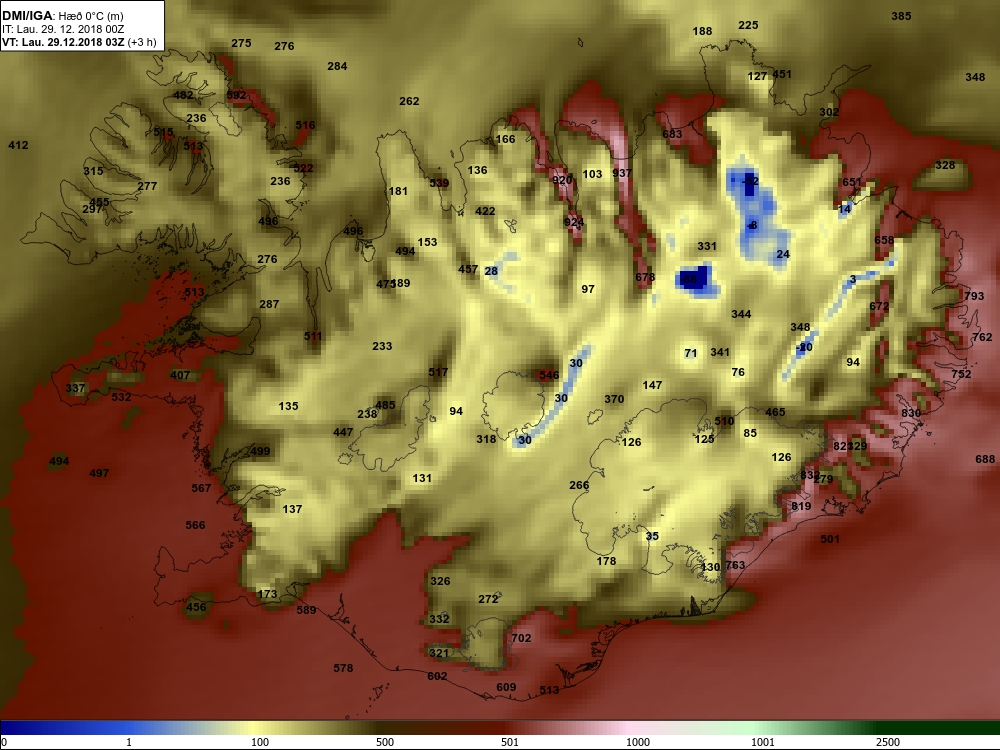The width and height of the screenshot is (1000, 750).
Task: Click the legend label '500' on color bar
Action: click(385, 742)
